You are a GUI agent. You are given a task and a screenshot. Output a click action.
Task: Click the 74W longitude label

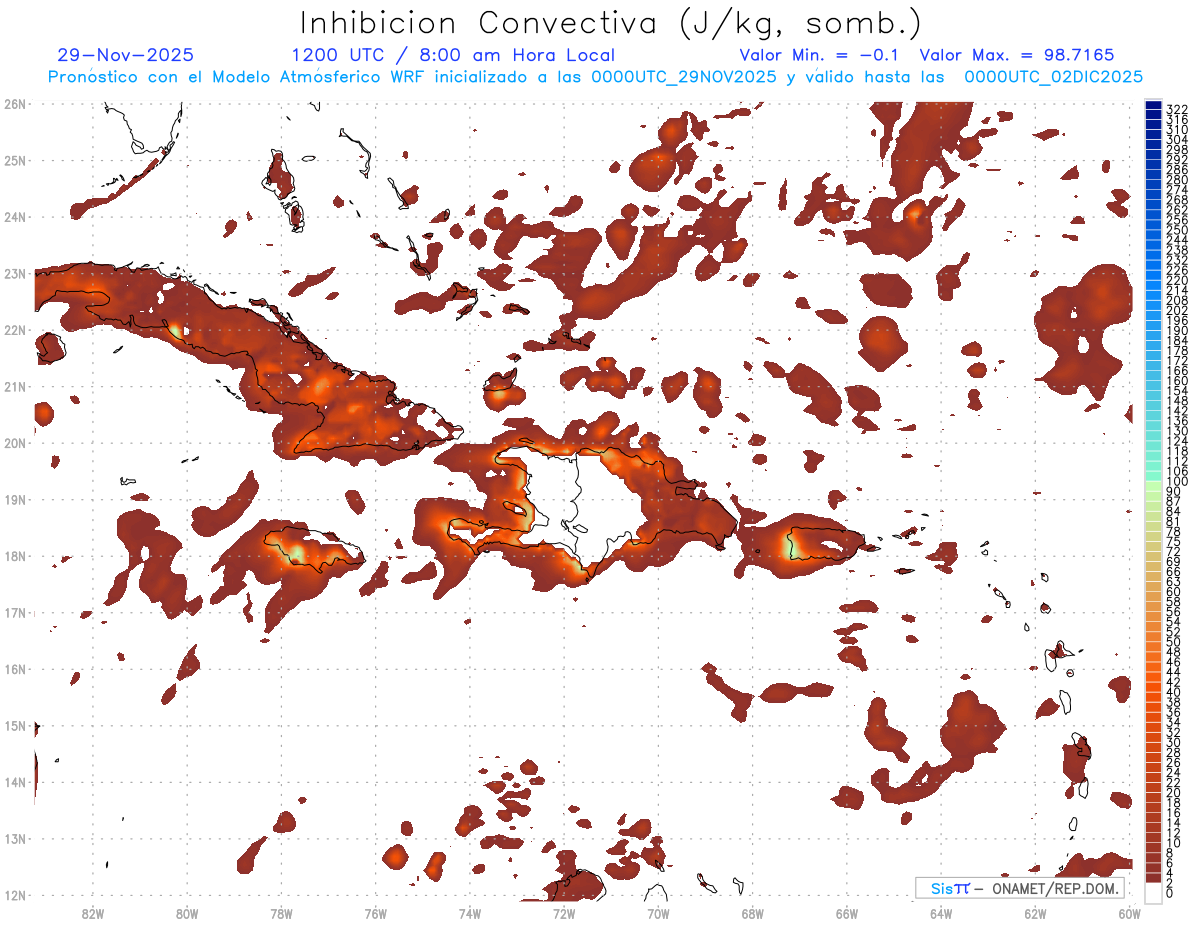470,912
